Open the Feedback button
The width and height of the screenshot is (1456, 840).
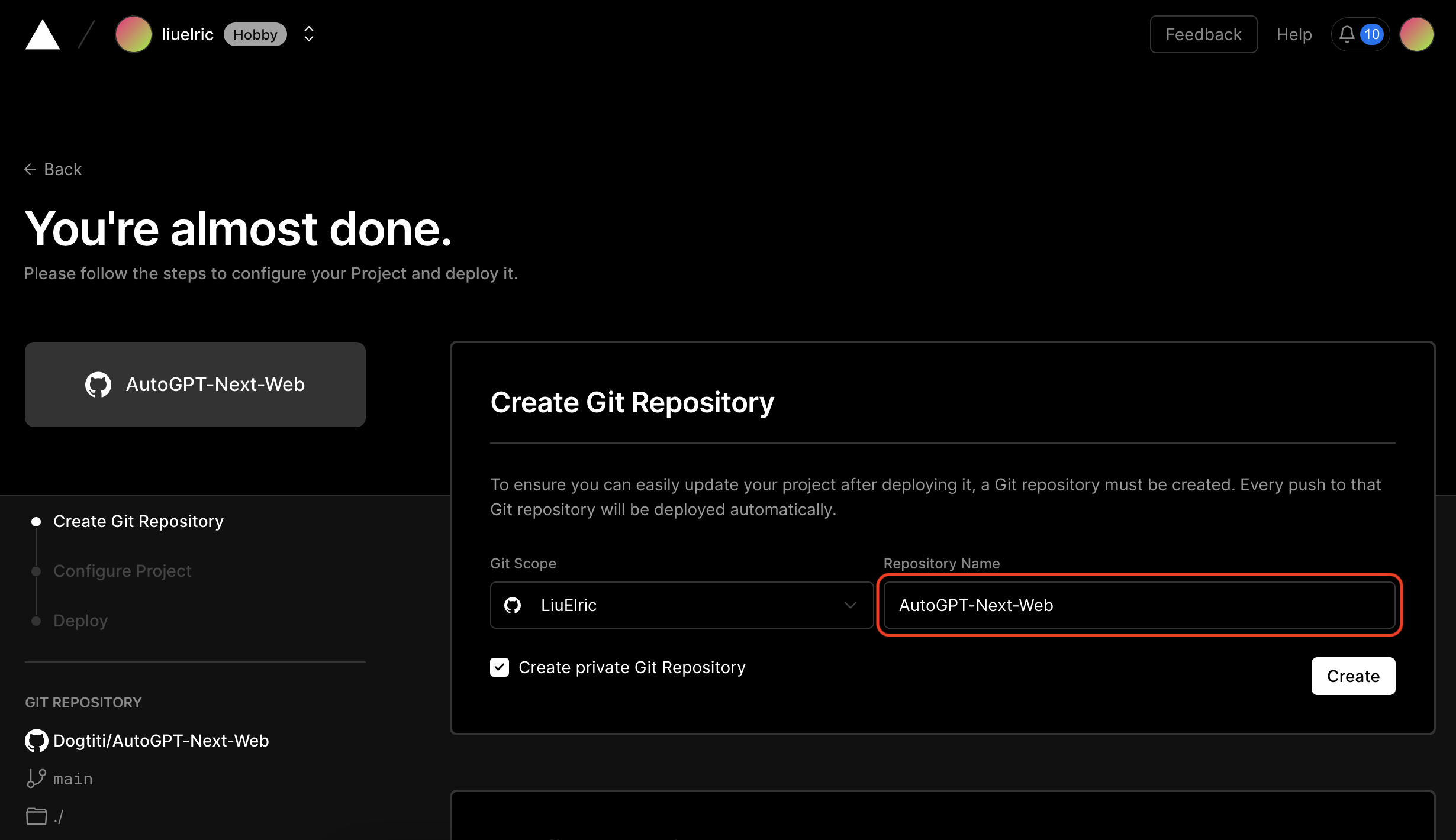point(1203,34)
